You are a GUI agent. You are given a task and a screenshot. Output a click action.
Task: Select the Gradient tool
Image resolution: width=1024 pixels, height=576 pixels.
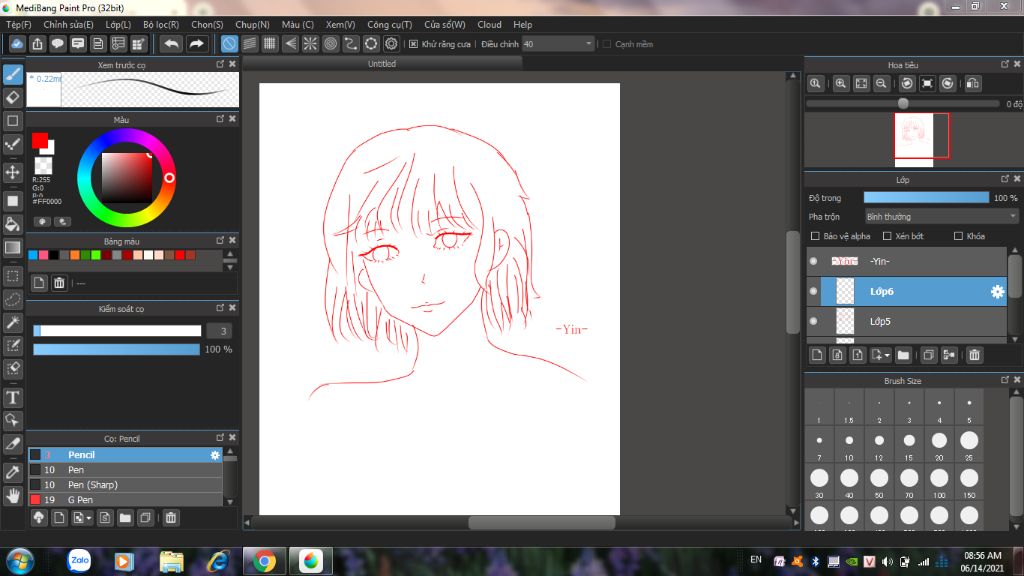[12, 248]
